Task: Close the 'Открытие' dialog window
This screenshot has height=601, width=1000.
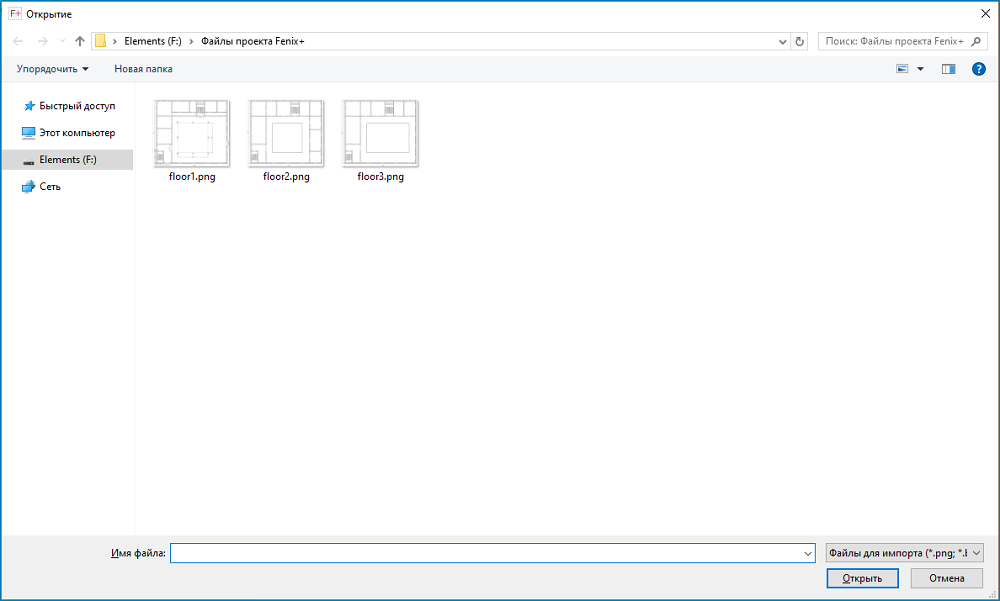Action: point(985,13)
